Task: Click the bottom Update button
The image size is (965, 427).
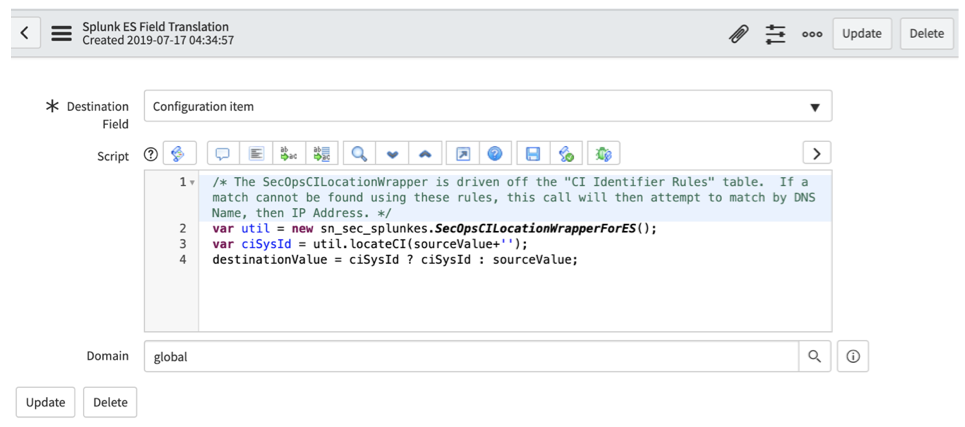Action: (46, 402)
